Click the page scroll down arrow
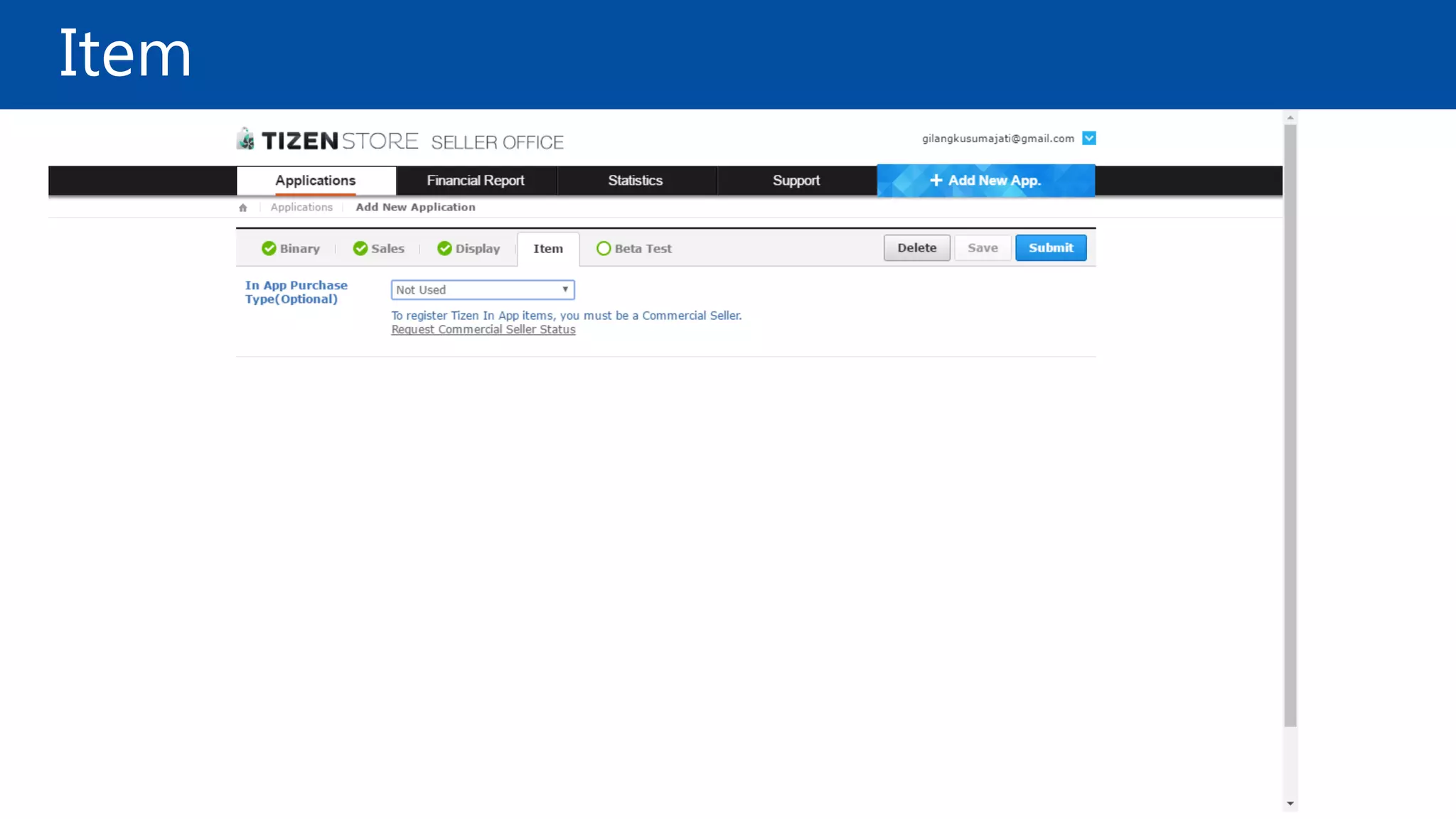 pos(1290,803)
